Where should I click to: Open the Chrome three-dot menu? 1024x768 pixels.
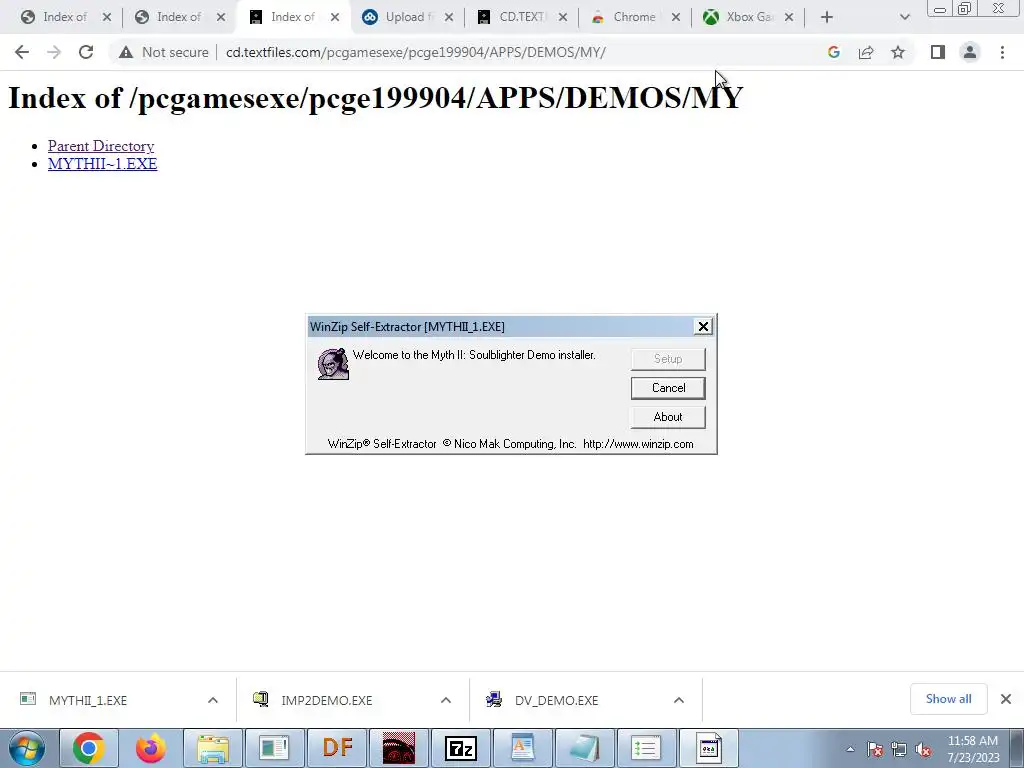[1002, 52]
